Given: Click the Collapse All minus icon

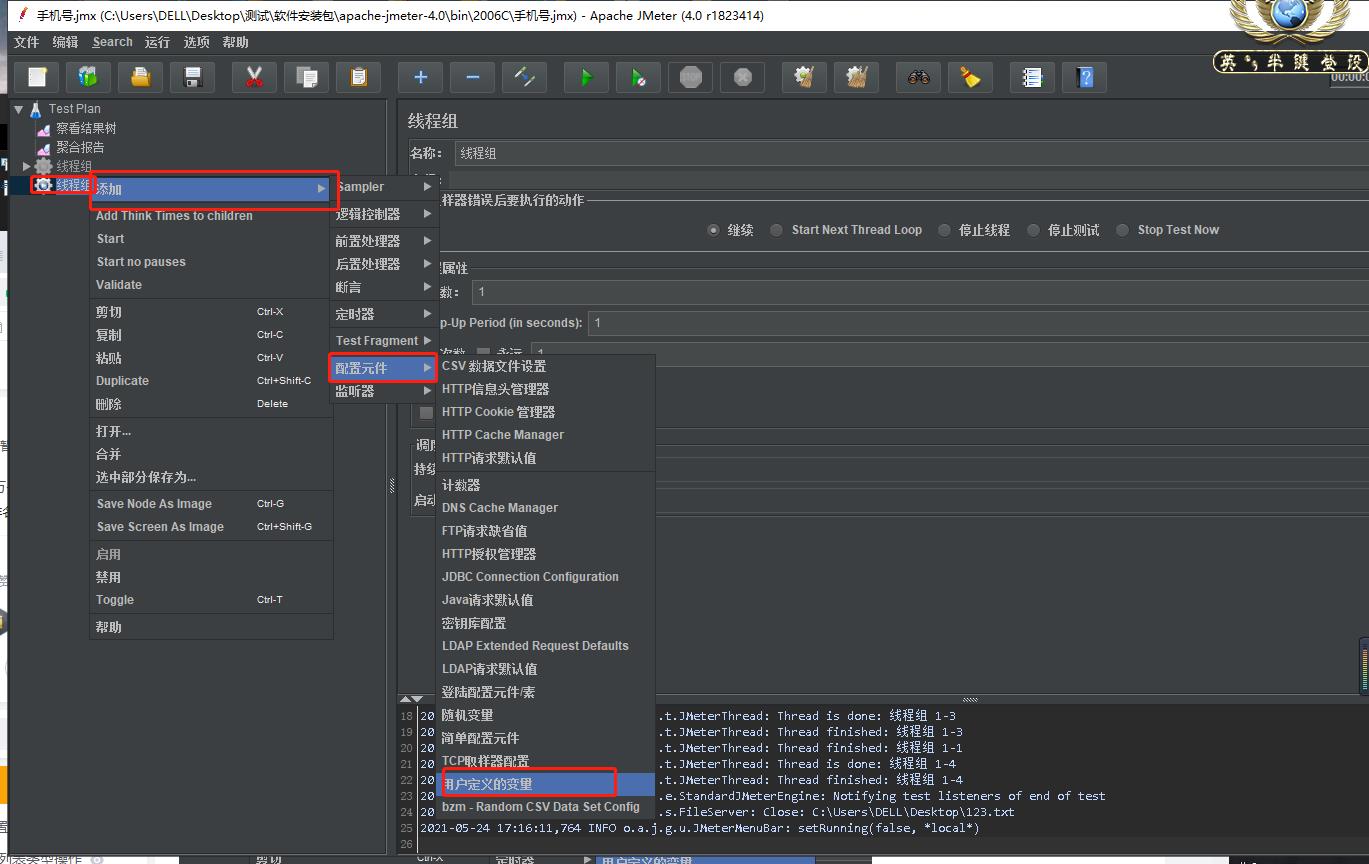Looking at the screenshot, I should tap(472, 77).
